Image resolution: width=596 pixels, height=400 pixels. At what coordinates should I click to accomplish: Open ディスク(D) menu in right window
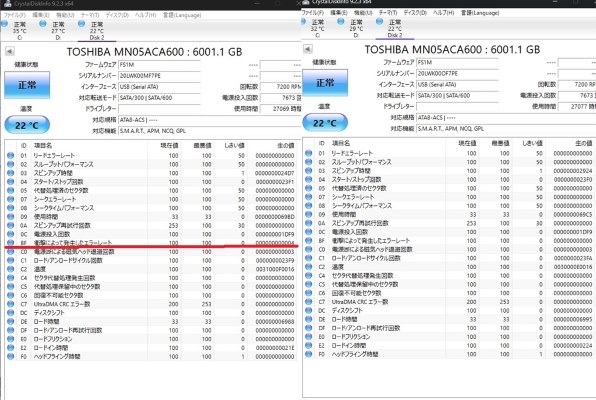(x=415, y=13)
